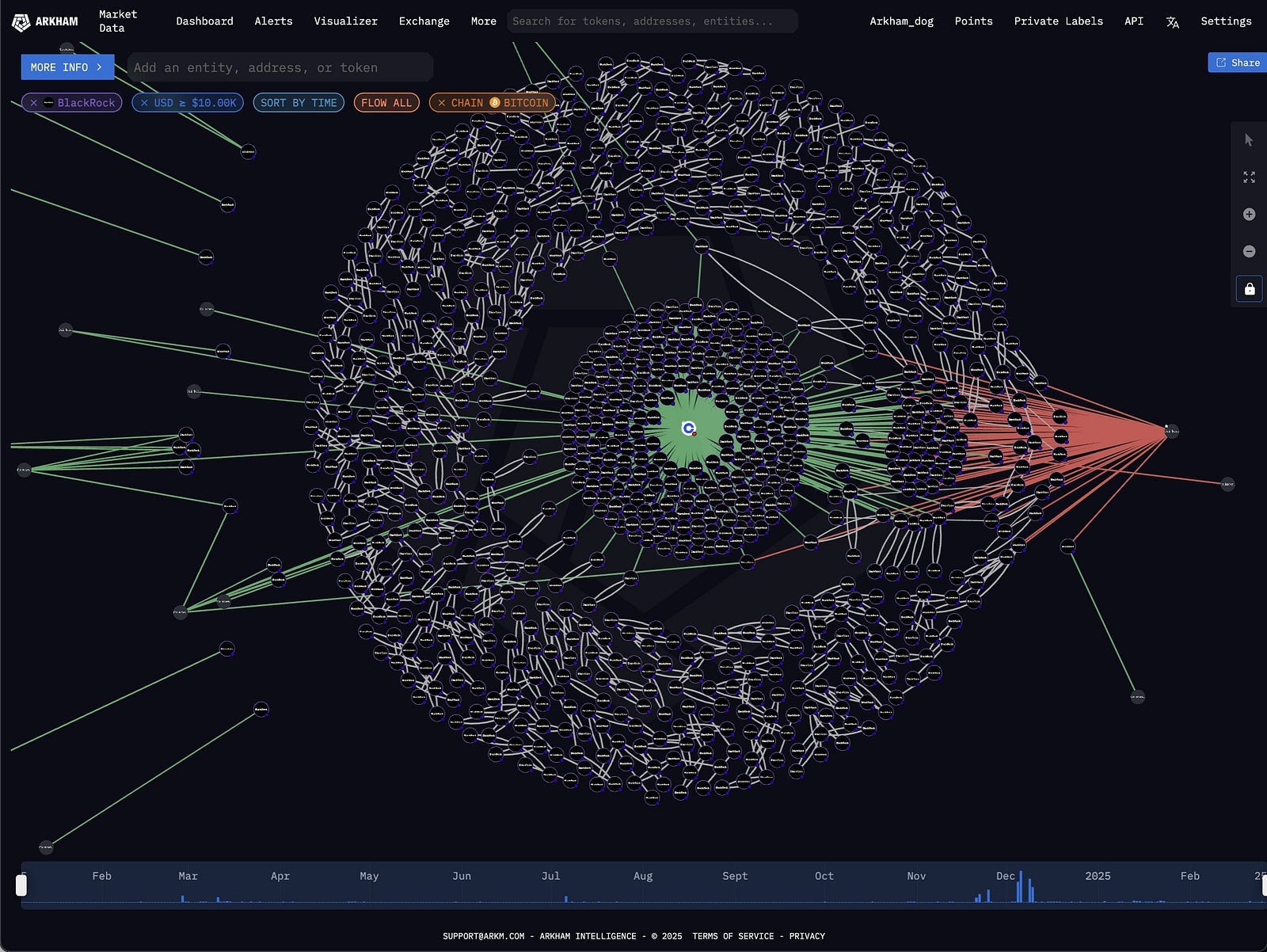Click the BlackRock entity icon in chip
1267x952 pixels.
pos(48,103)
